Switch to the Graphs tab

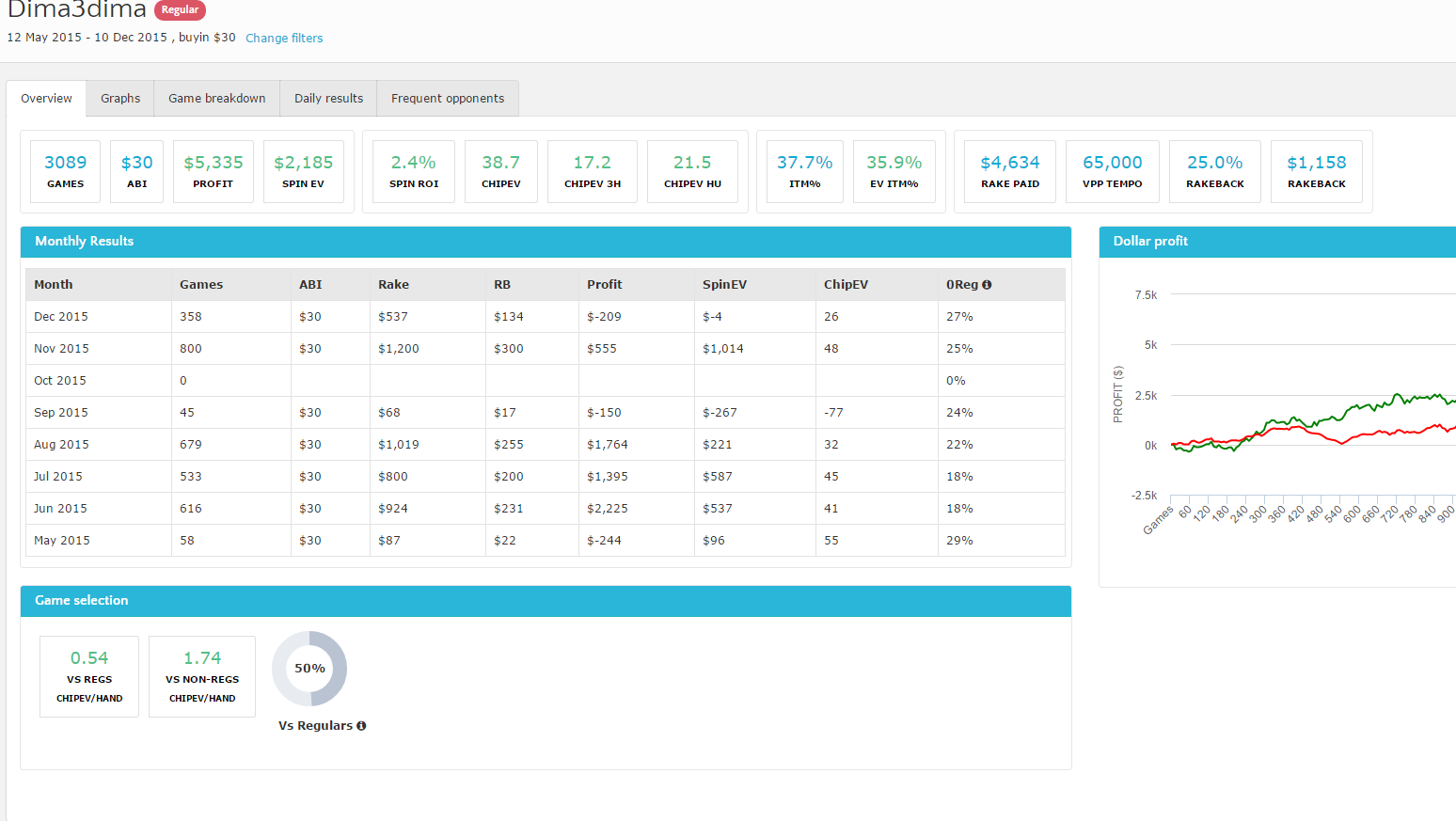[120, 99]
